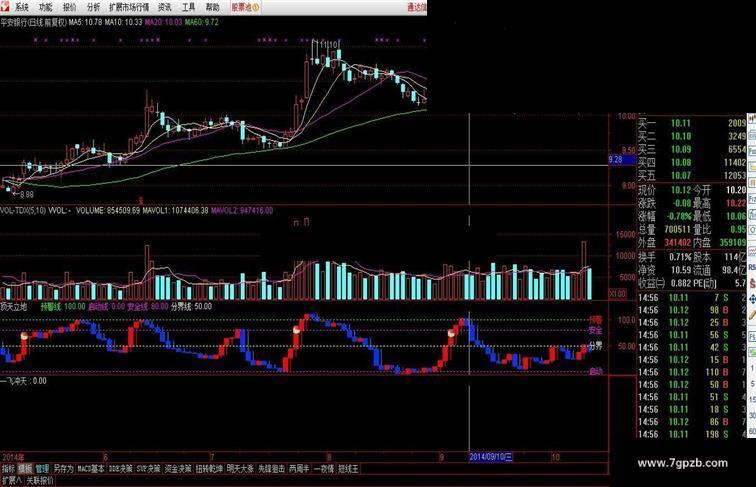Click the 14:56 trade of 110 lots
The width and height of the screenshot is (756, 487).
pos(691,372)
